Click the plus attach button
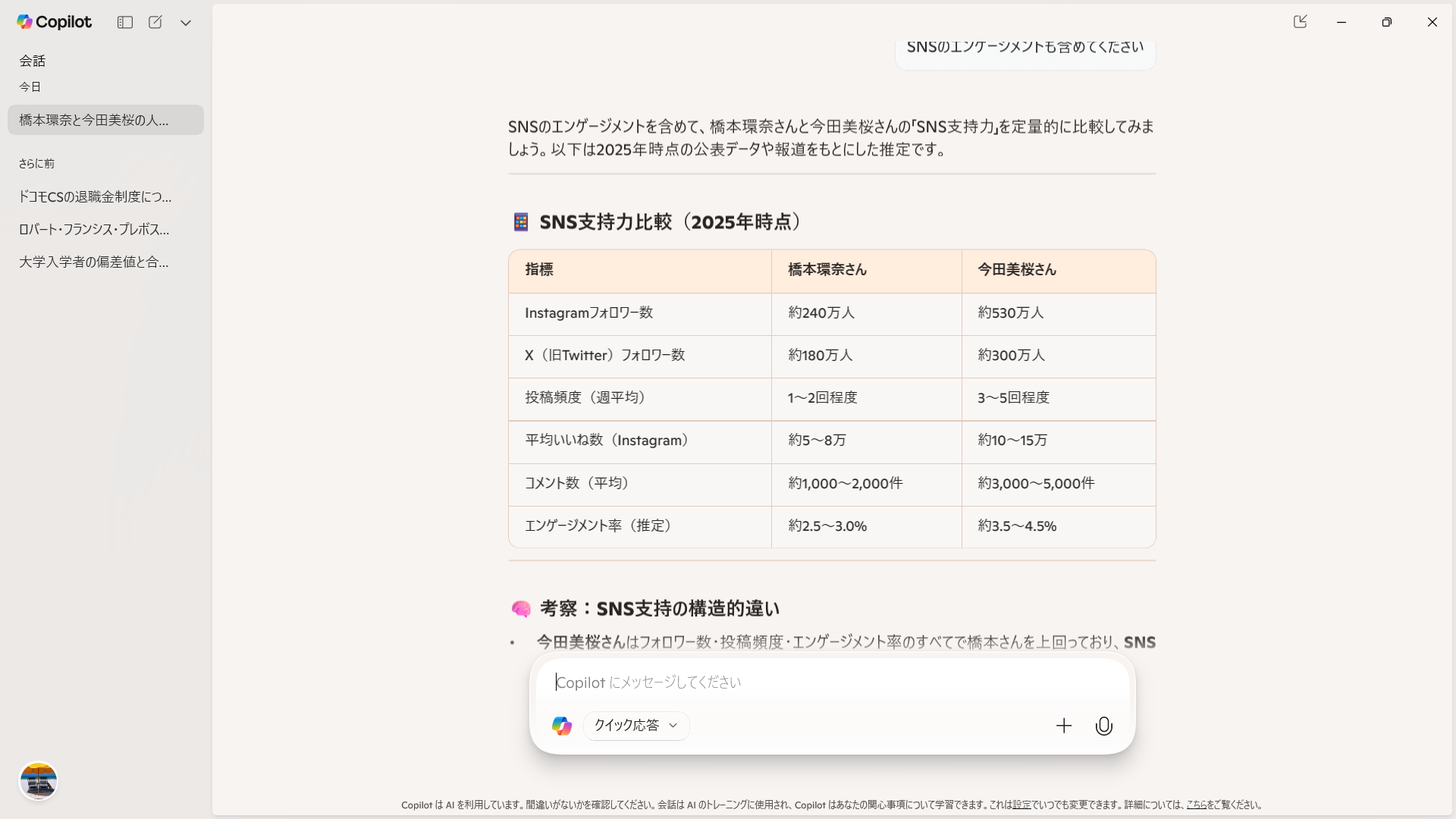 tap(1064, 726)
